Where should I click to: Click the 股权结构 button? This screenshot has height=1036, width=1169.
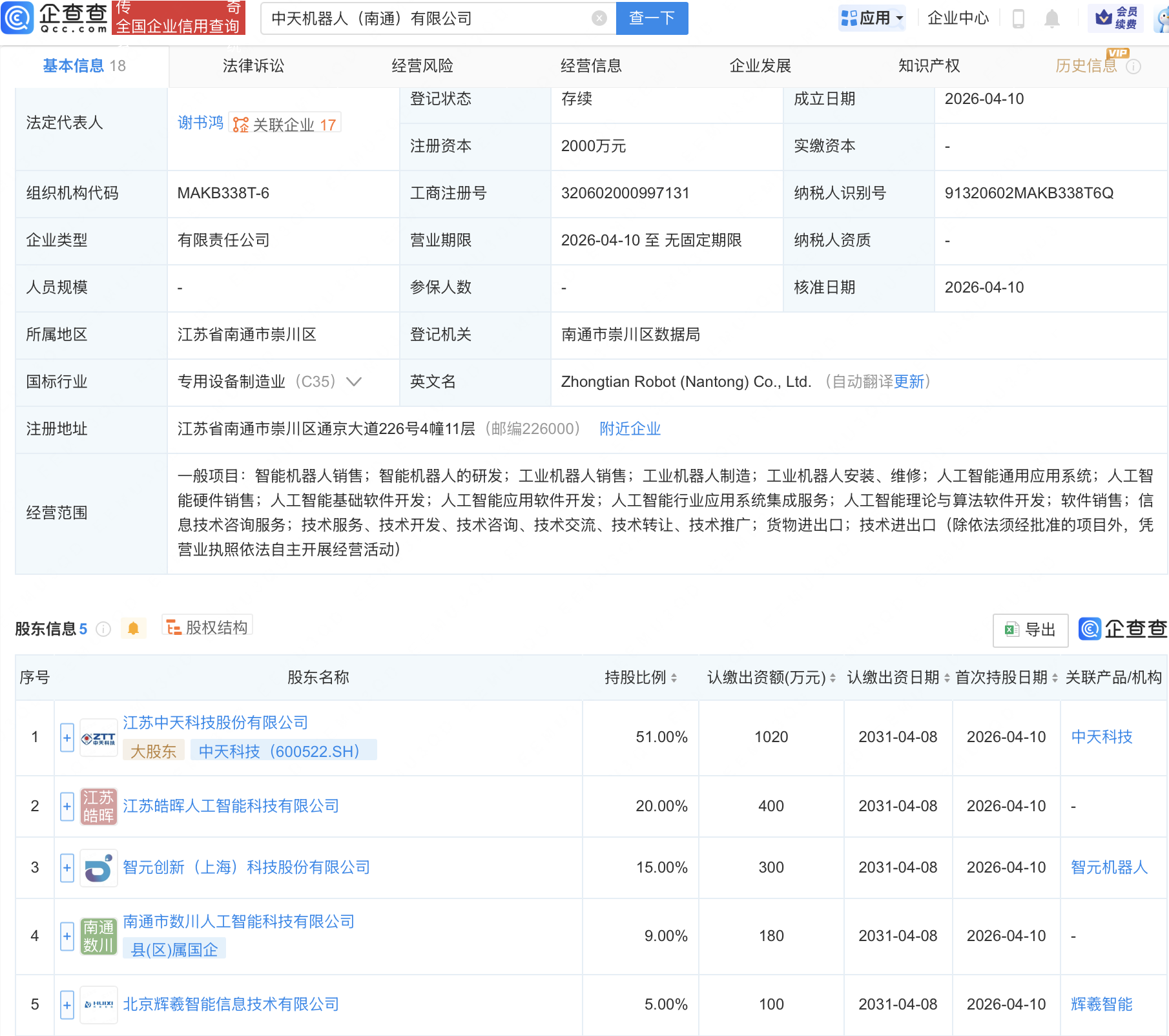pos(207,627)
